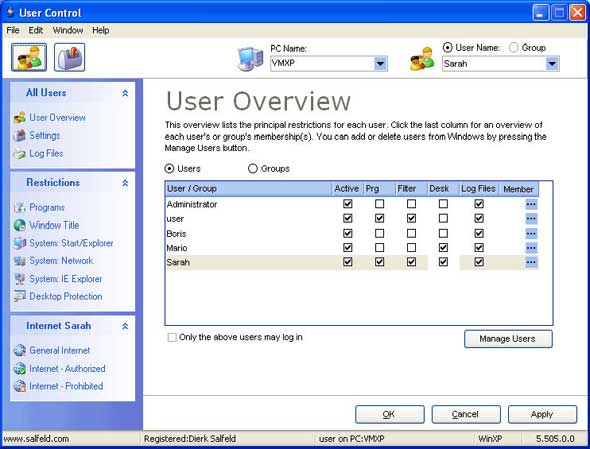Uncheck Active for Administrator
Viewport: 590px width, 449px height.
point(348,204)
